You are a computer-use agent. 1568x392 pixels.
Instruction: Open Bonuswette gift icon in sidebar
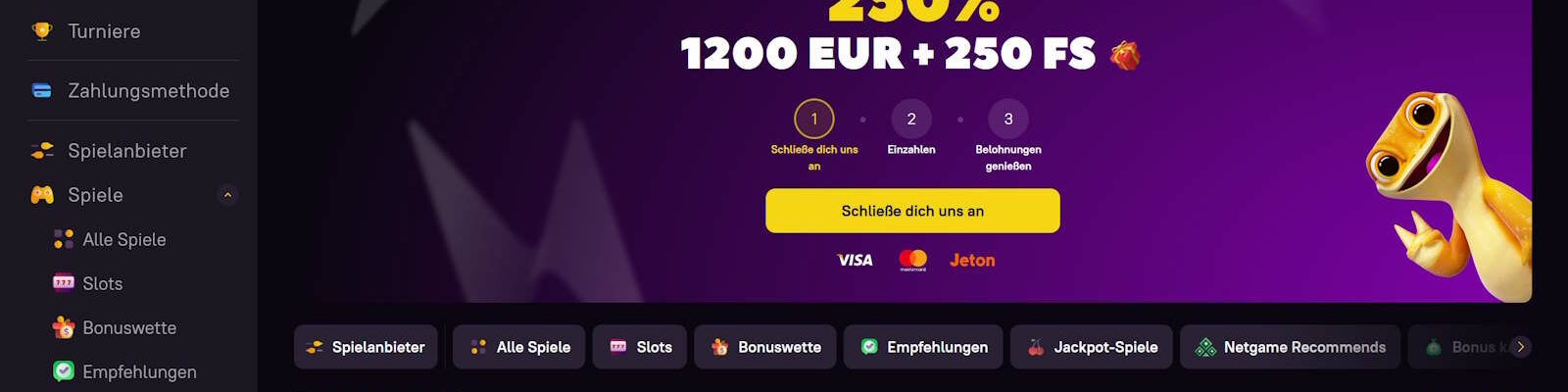(x=64, y=327)
